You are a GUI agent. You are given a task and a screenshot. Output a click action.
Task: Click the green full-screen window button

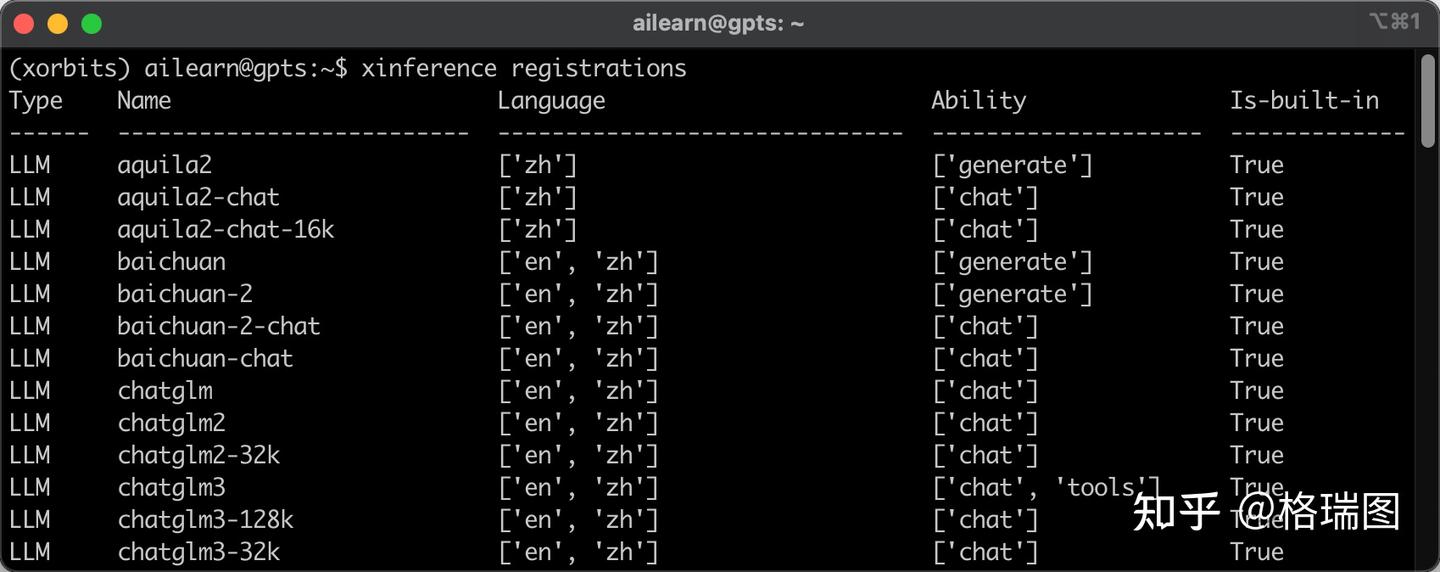pos(91,23)
